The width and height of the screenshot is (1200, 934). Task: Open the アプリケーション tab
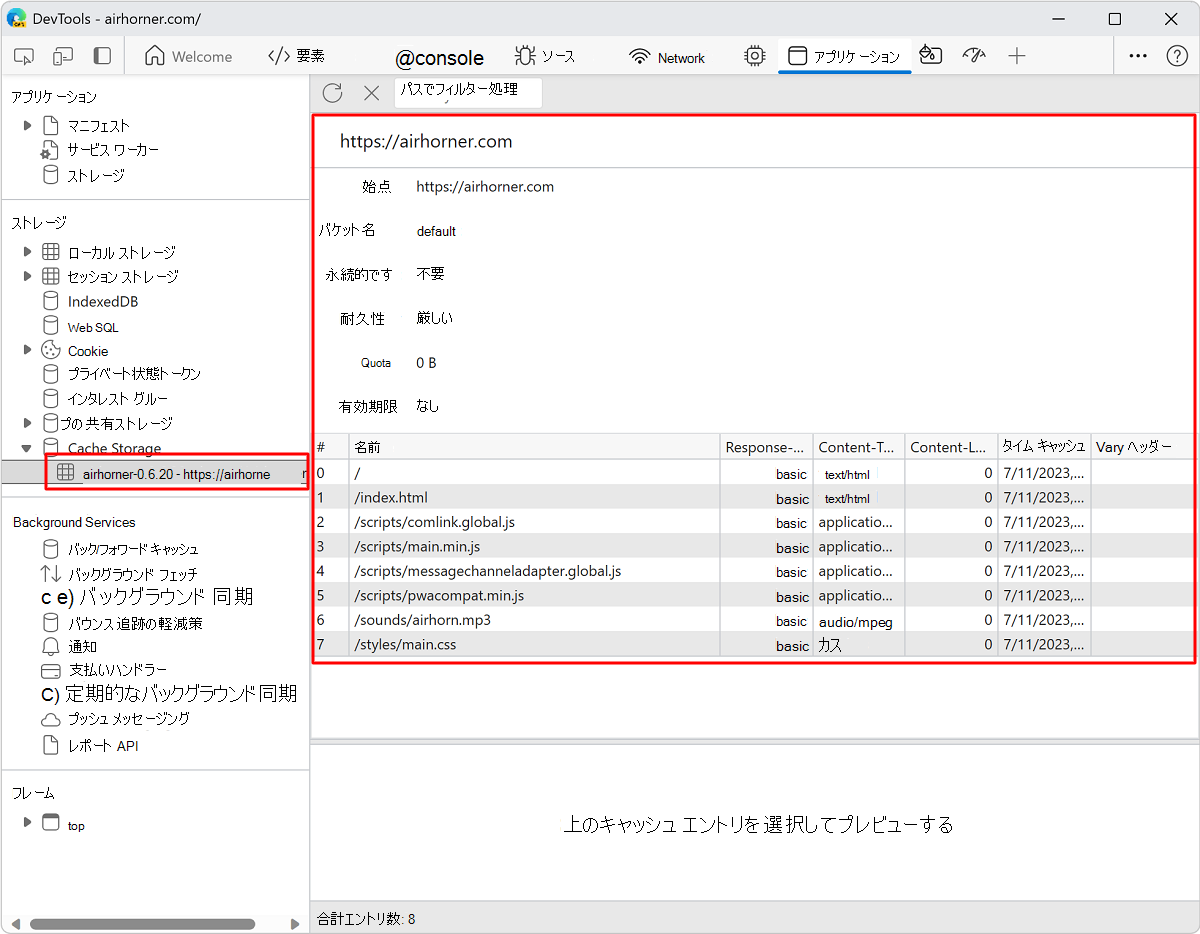844,56
